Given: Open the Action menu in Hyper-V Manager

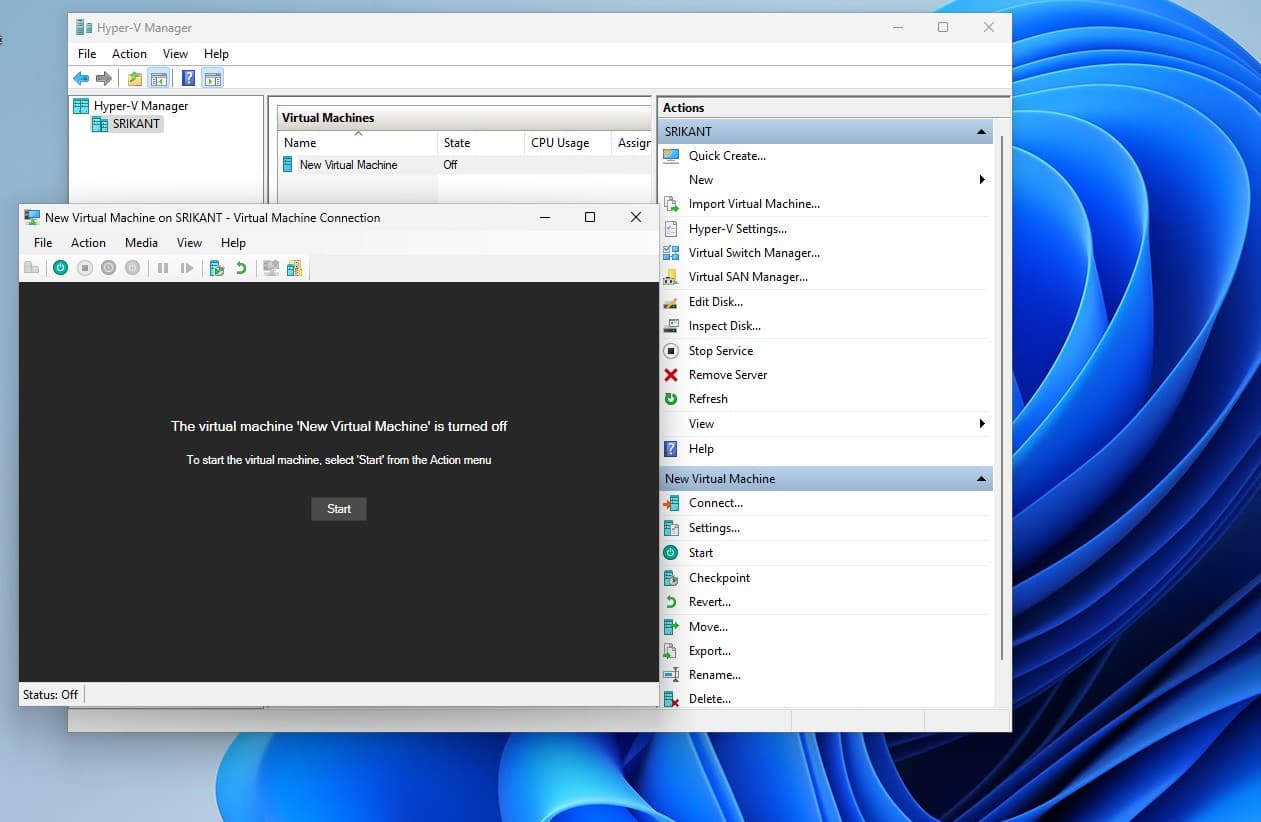Looking at the screenshot, I should point(129,53).
